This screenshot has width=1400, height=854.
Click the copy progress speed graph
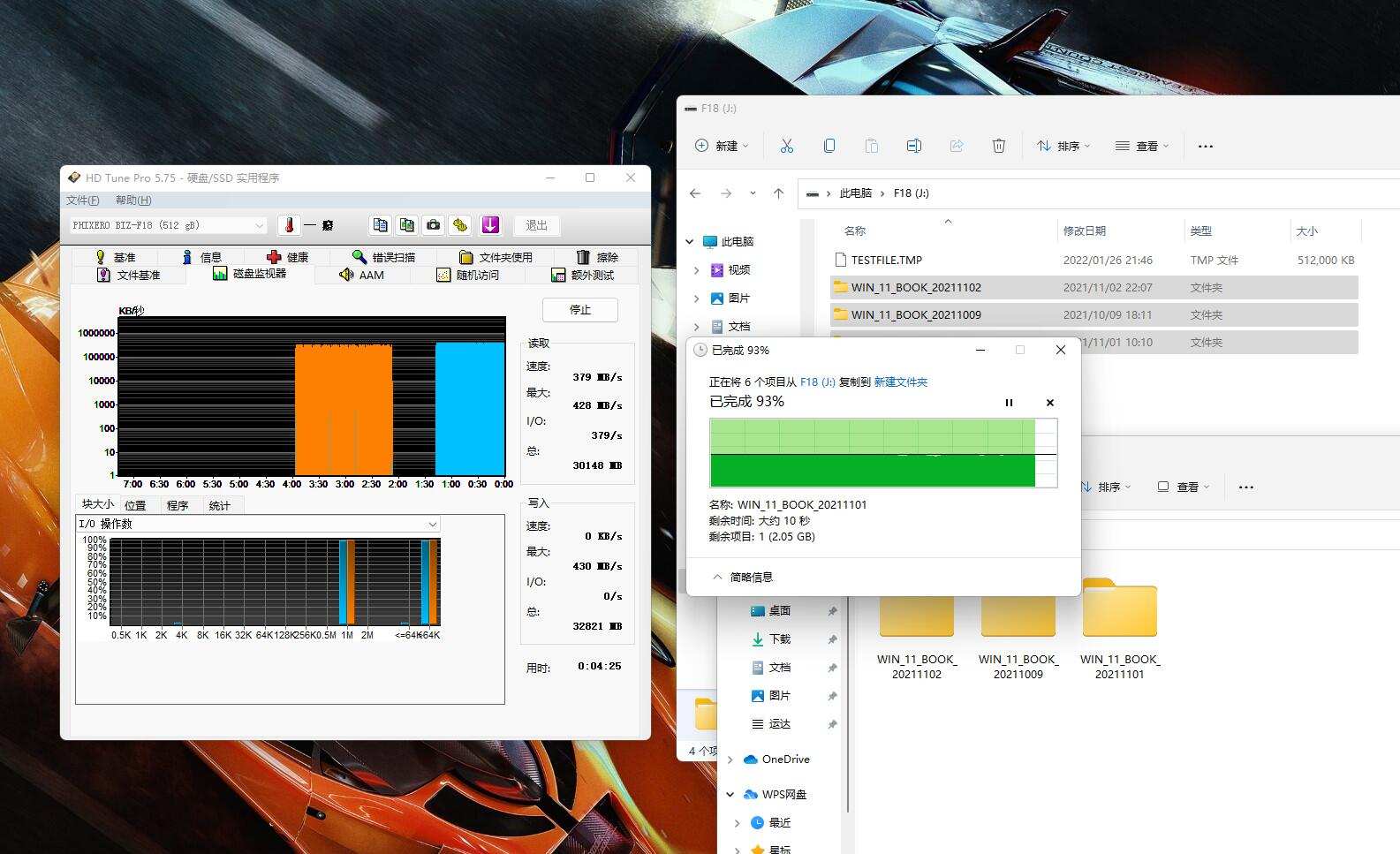883,453
